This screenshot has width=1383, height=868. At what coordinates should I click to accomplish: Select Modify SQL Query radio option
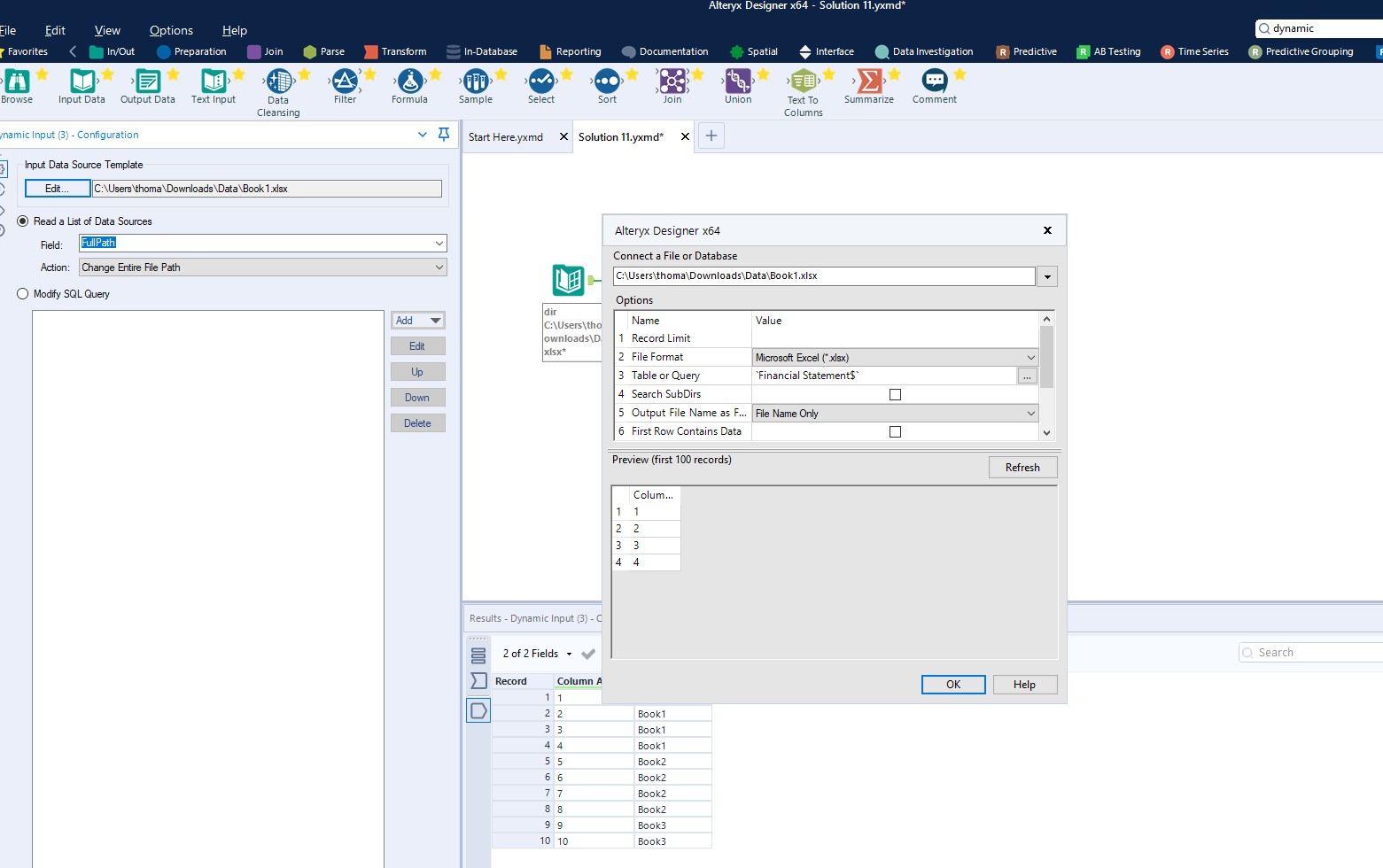(23, 294)
